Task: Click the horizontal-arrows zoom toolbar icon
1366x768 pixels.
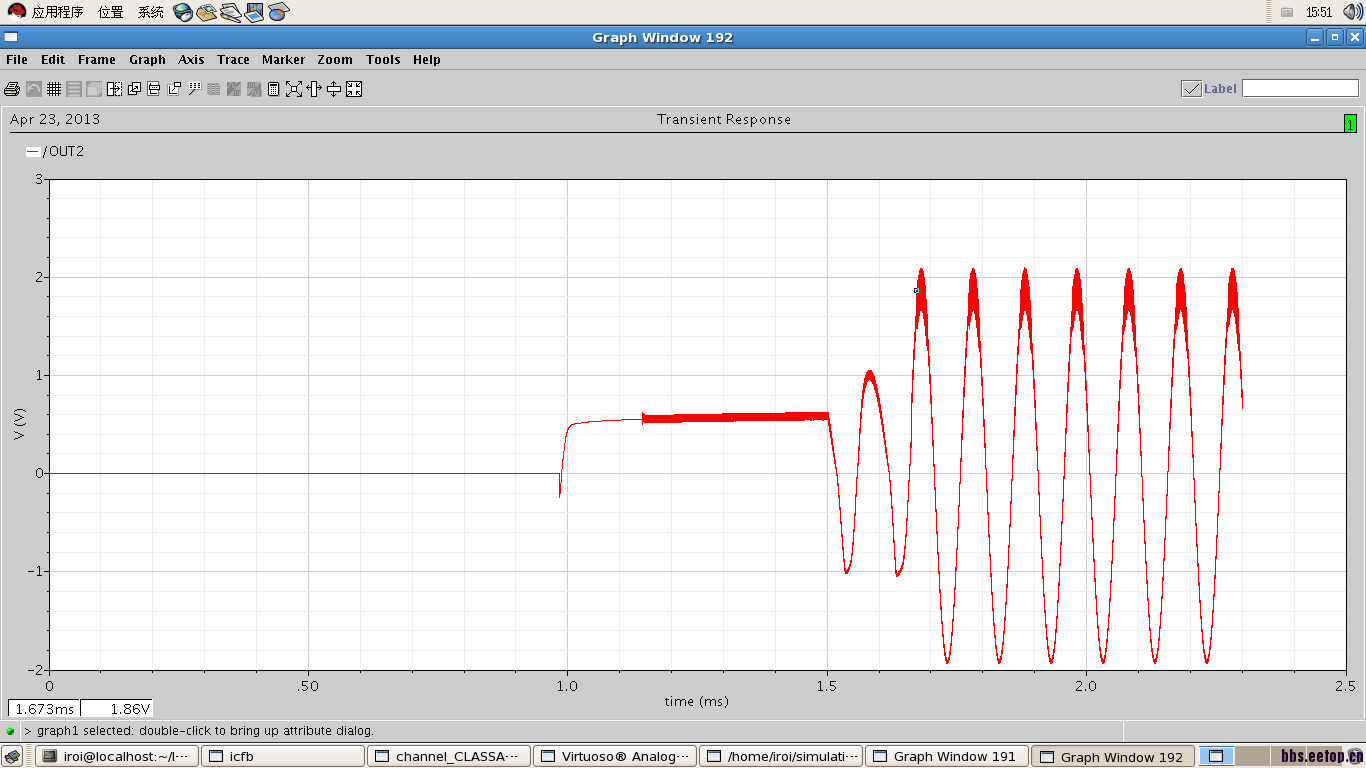Action: coord(314,89)
